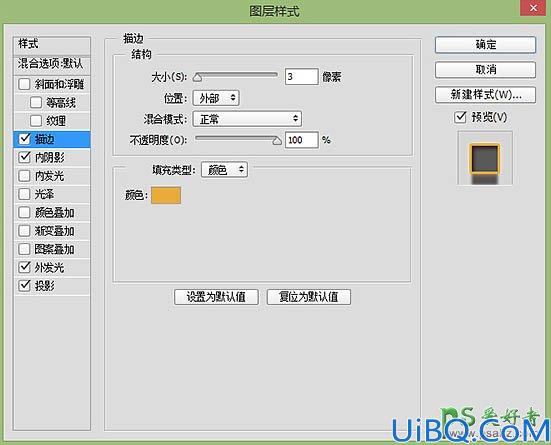551x445 pixels.
Task: Open the 图案叠加 settings label
Action: pyautogui.click(x=54, y=249)
